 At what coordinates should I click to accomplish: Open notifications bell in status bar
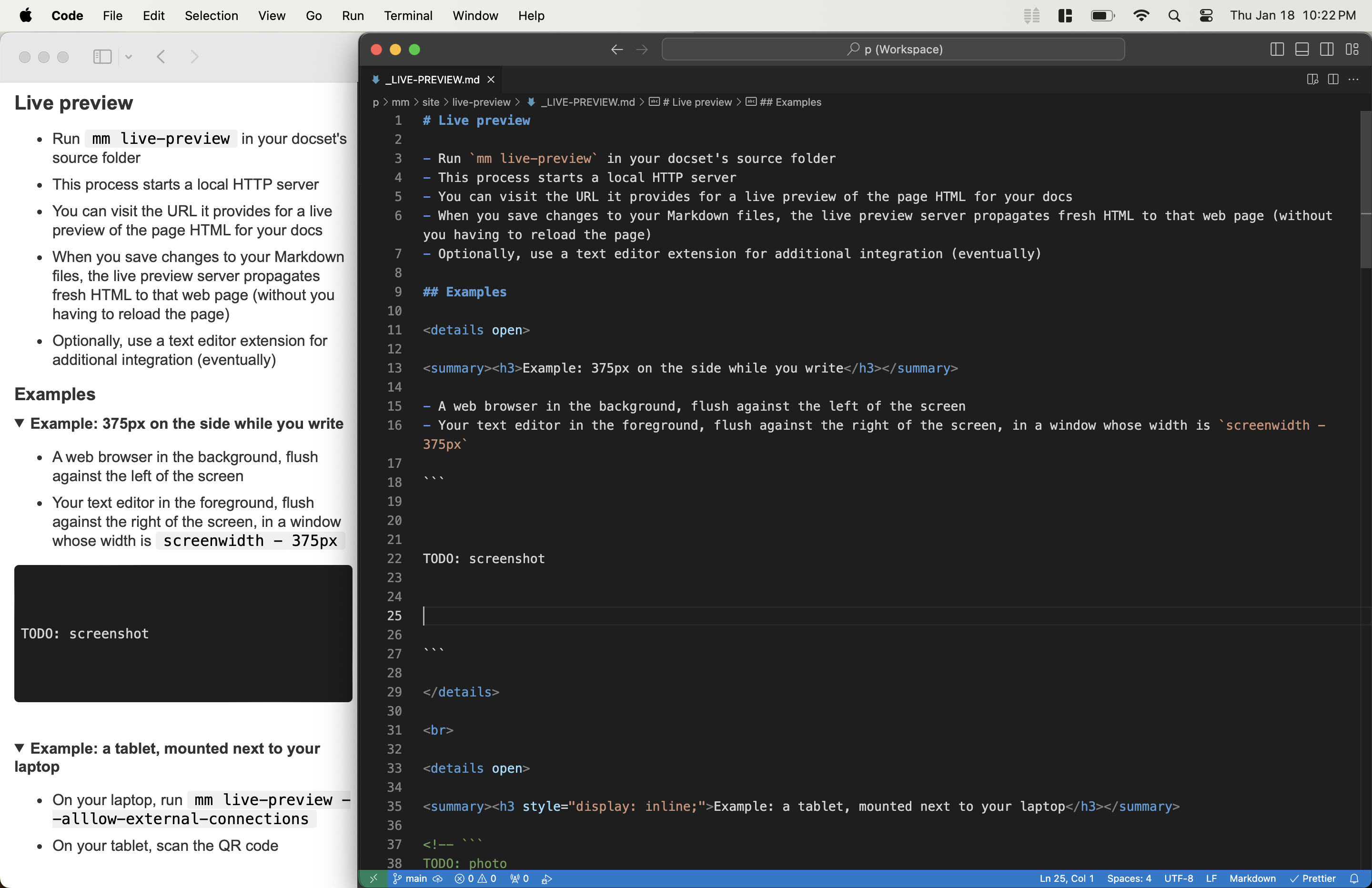click(x=1354, y=878)
